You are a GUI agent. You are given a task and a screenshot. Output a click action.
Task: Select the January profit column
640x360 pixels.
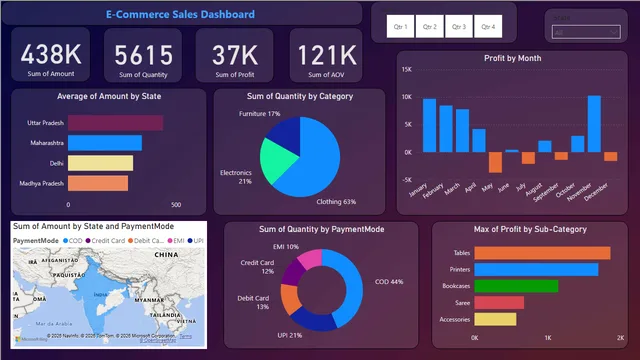429,125
